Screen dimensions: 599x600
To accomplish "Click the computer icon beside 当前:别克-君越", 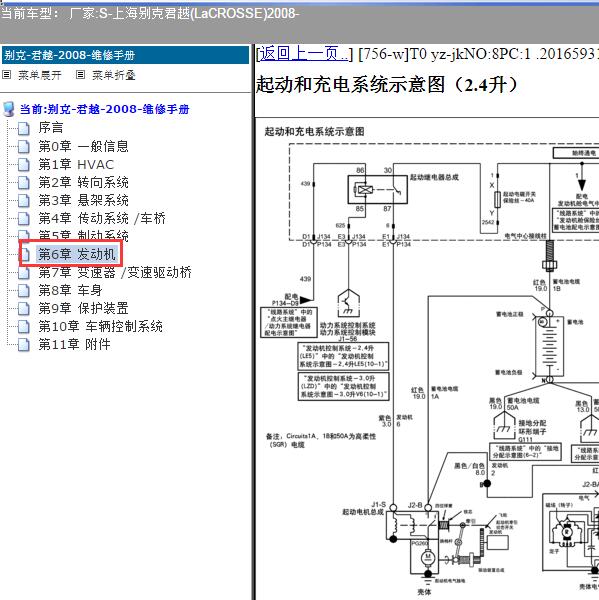I will tap(9, 109).
